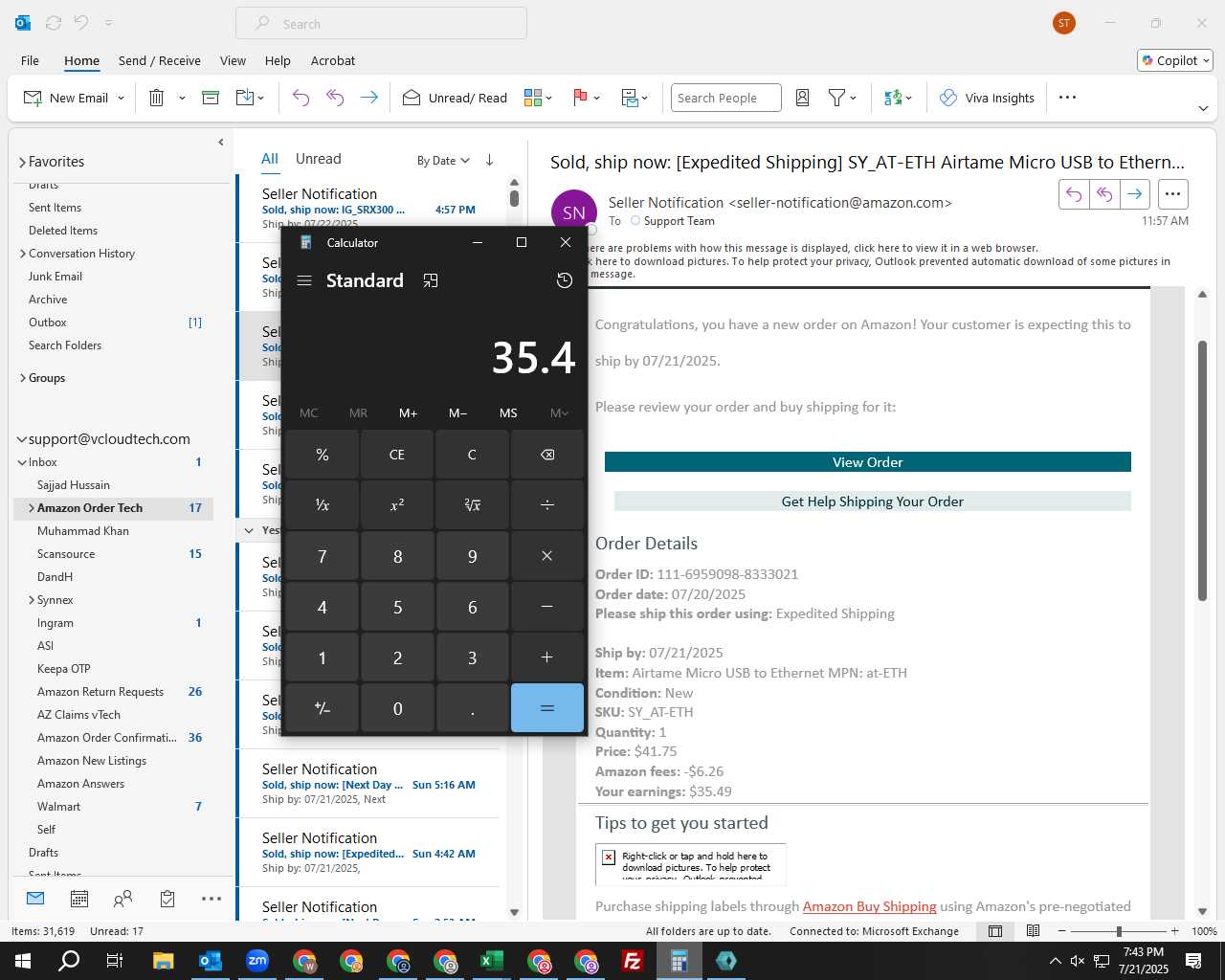Click the Calculator backspace key
Screen dimensions: 1225x980
(x=547, y=455)
